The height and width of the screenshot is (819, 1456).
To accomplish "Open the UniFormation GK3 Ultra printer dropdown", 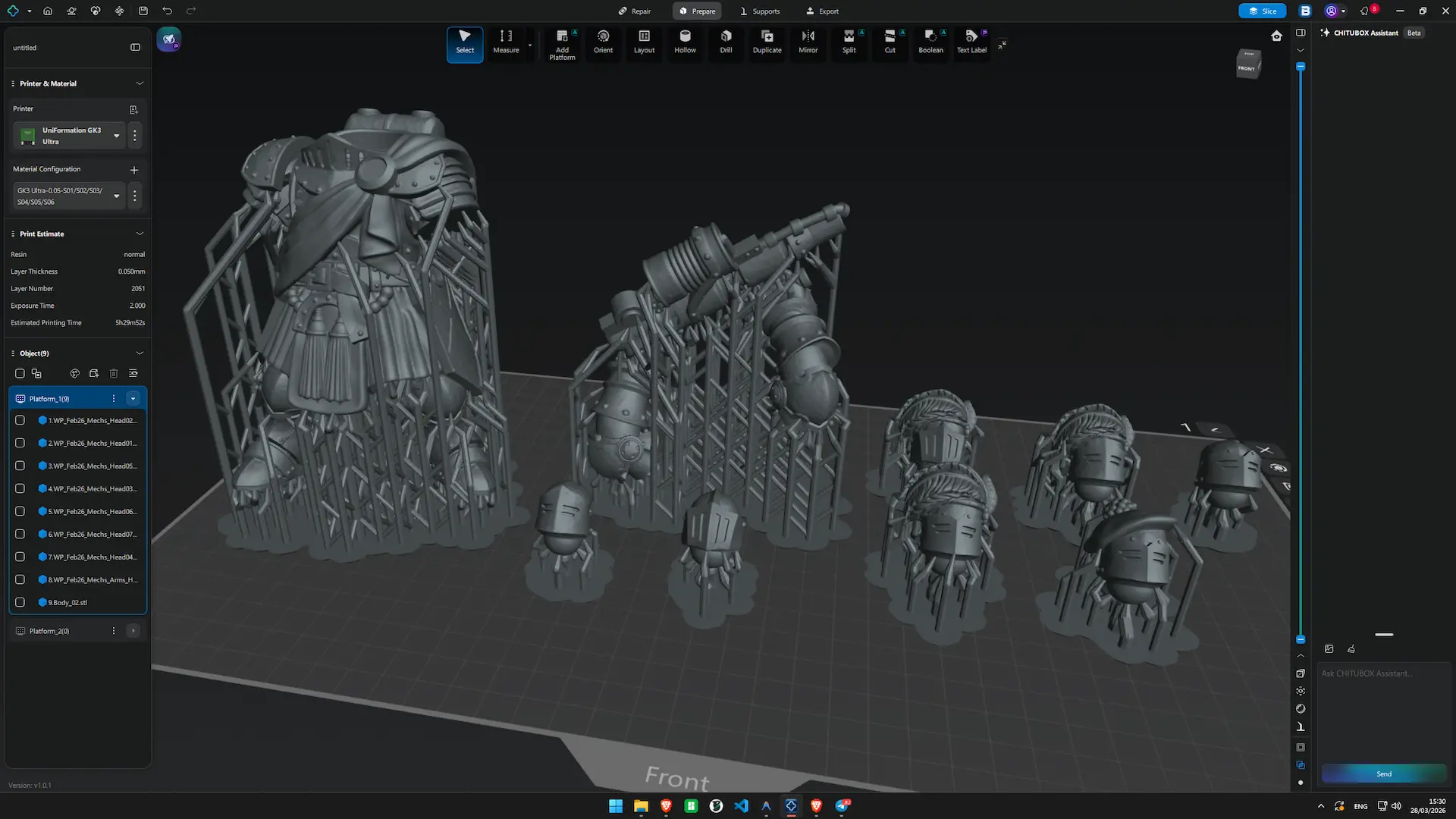I will click(116, 136).
